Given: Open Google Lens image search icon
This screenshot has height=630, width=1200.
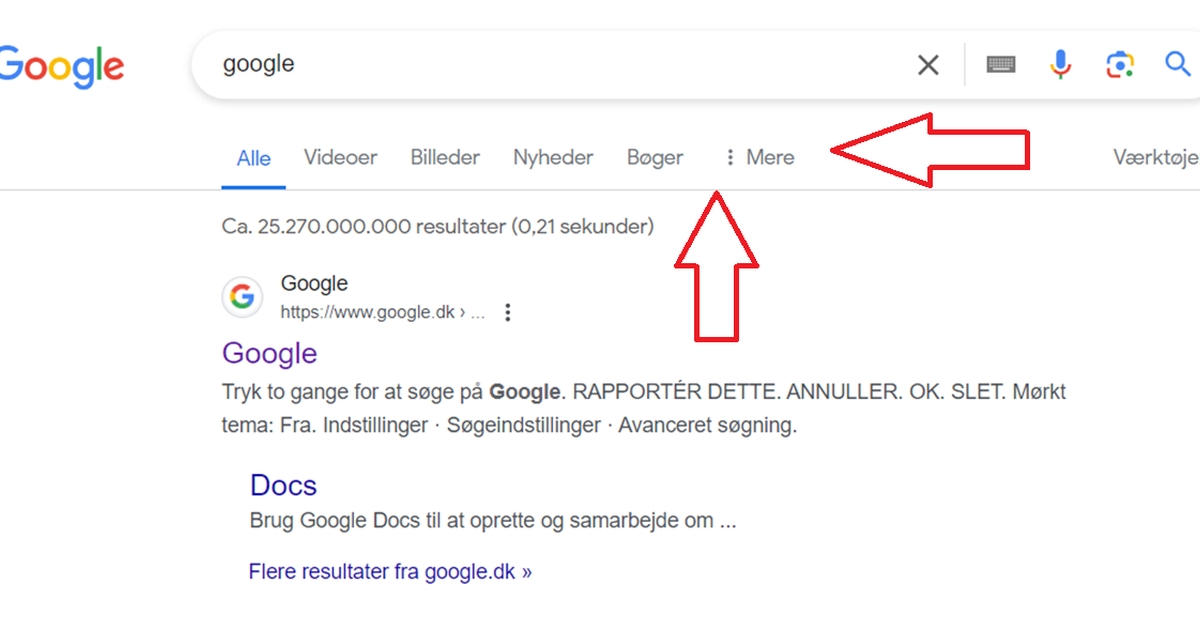Looking at the screenshot, I should tap(1120, 65).
